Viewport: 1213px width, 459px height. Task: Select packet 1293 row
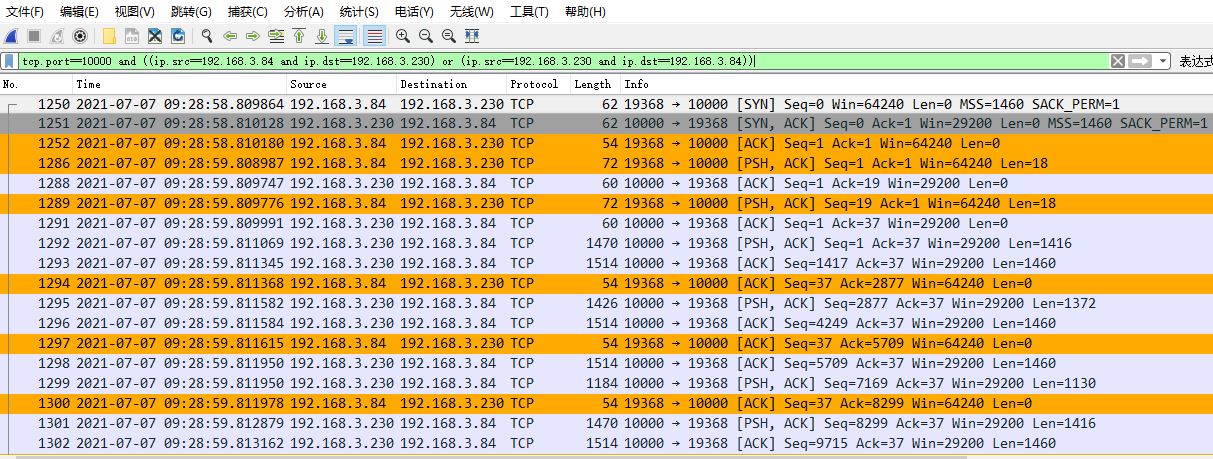click(606, 264)
